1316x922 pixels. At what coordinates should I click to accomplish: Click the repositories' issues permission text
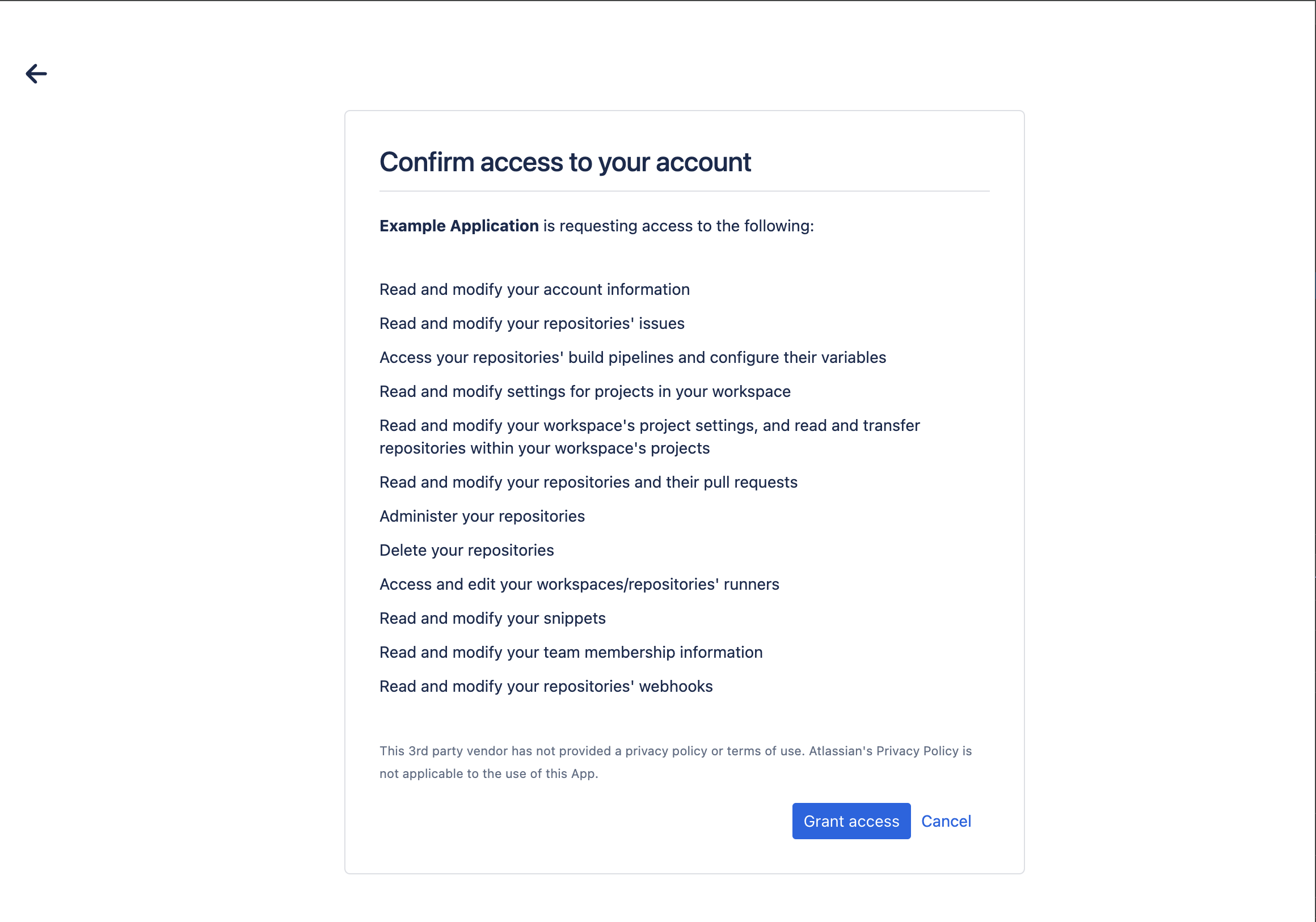point(532,323)
